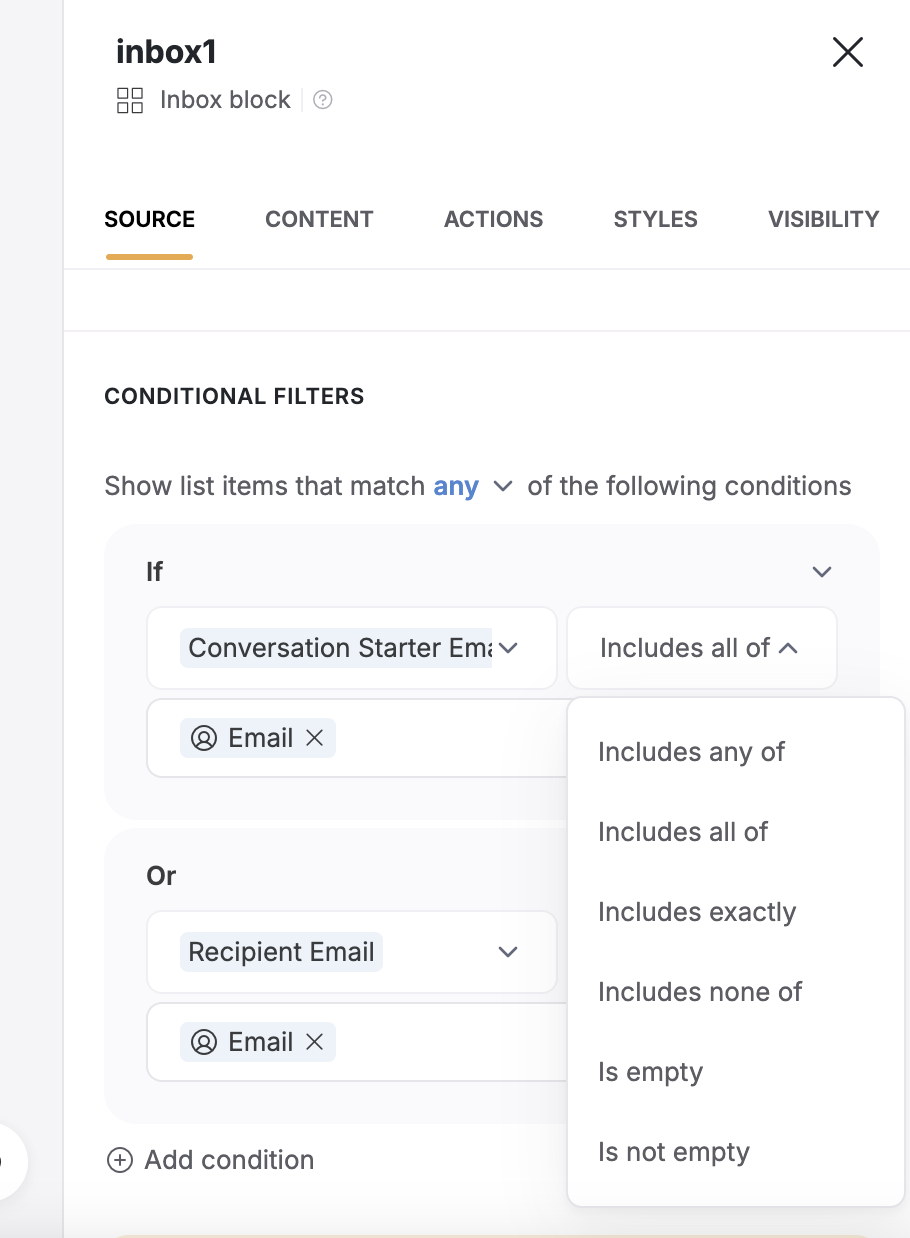This screenshot has width=910, height=1238.
Task: Click the plus icon for Add condition
Action: [120, 1160]
